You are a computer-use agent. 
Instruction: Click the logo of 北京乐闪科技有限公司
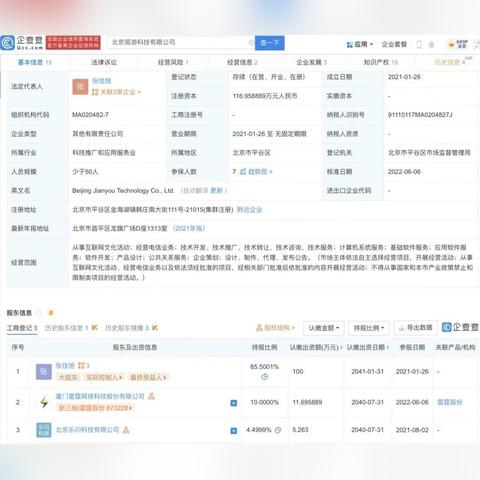tap(44, 430)
